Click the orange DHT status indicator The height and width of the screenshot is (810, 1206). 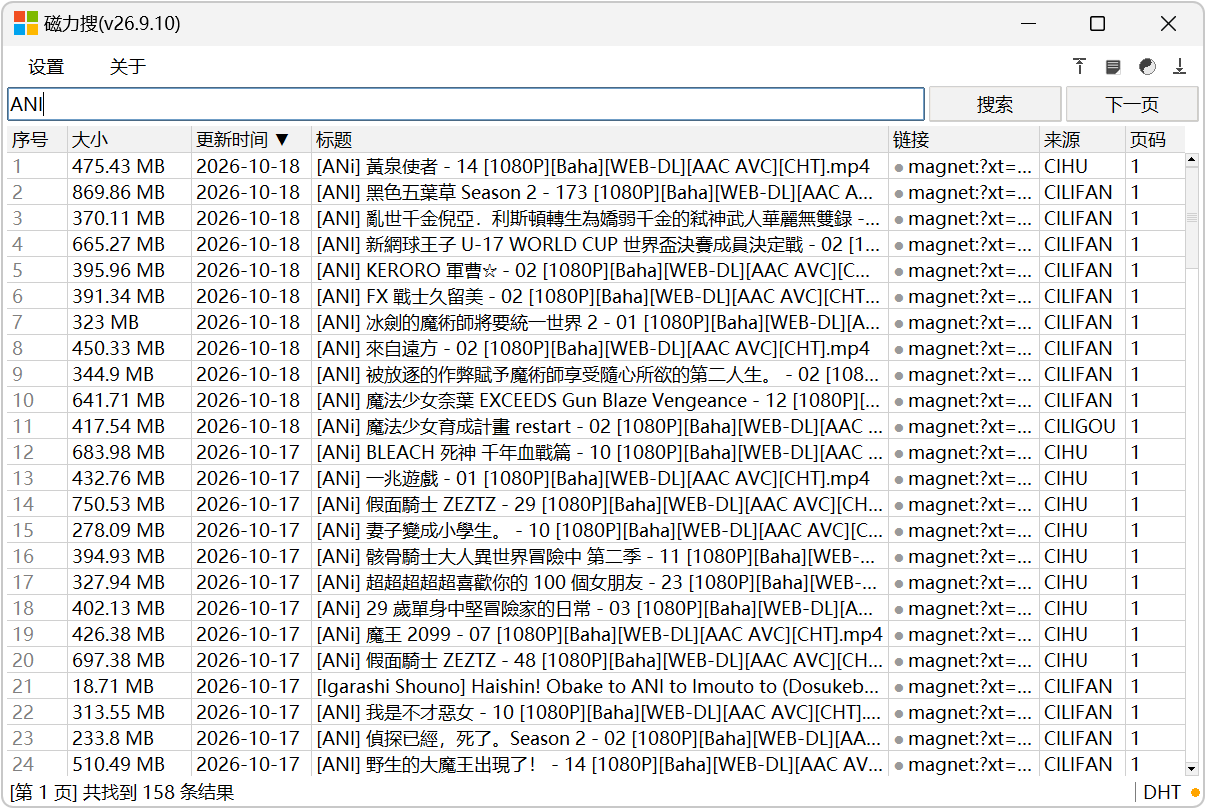point(1195,793)
